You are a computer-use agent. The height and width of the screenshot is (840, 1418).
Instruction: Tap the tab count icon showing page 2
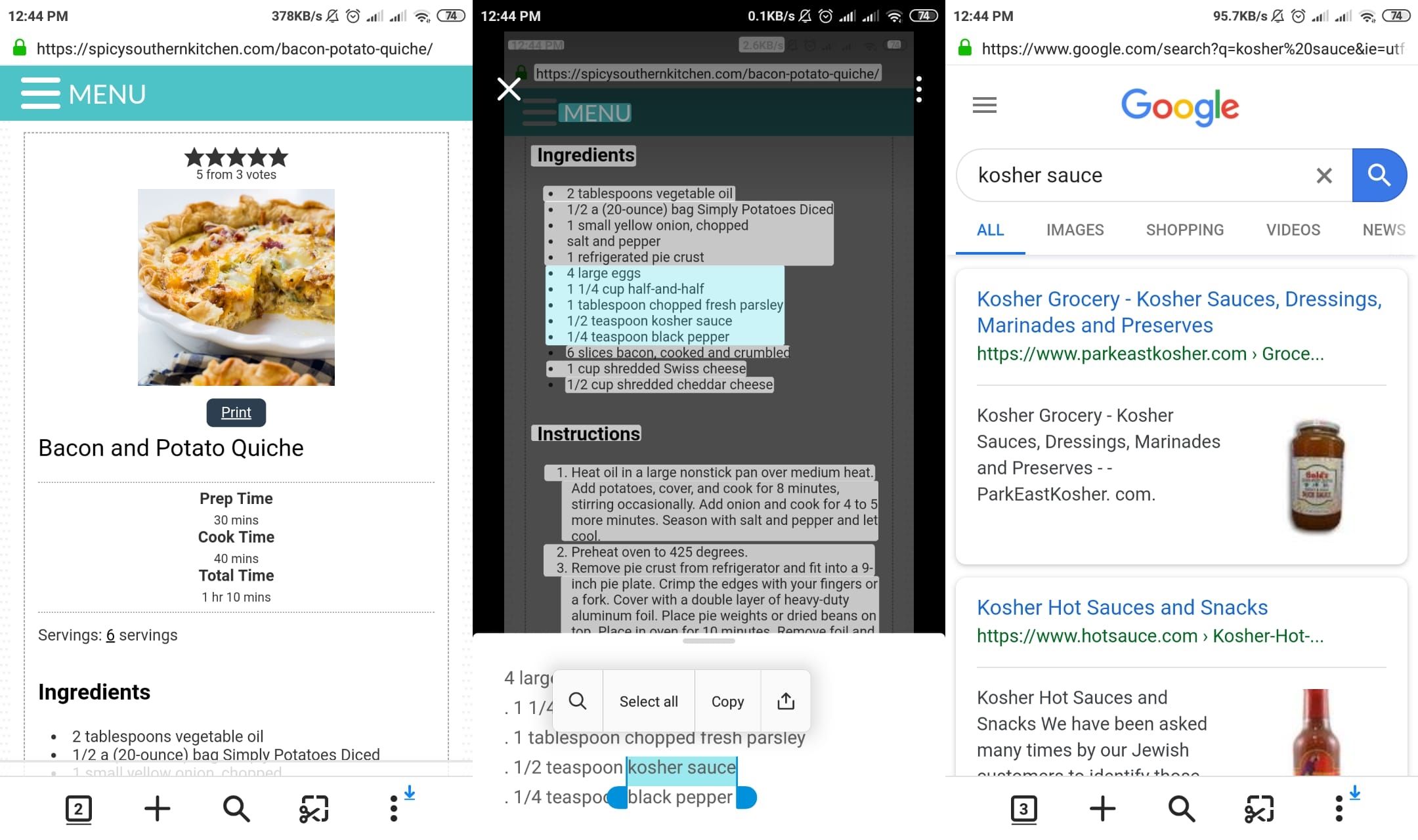click(79, 809)
